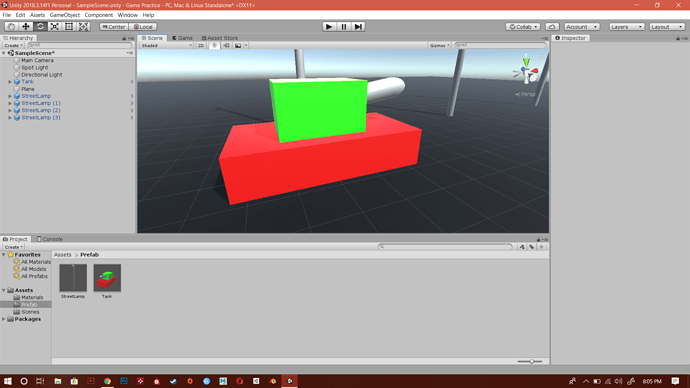
Task: Select the Rotate tool
Action: tap(40, 27)
